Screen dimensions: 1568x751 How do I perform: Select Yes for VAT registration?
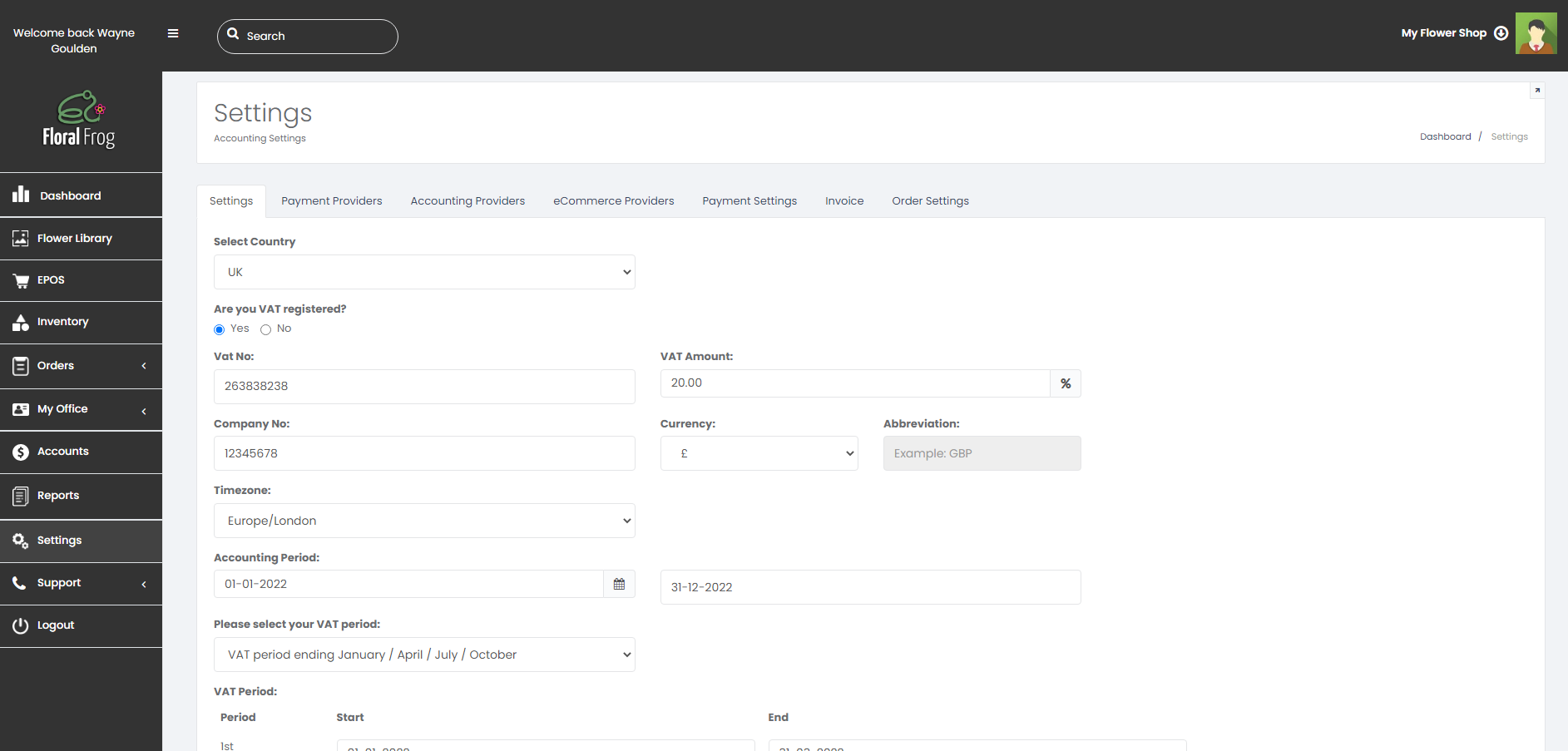[219, 329]
